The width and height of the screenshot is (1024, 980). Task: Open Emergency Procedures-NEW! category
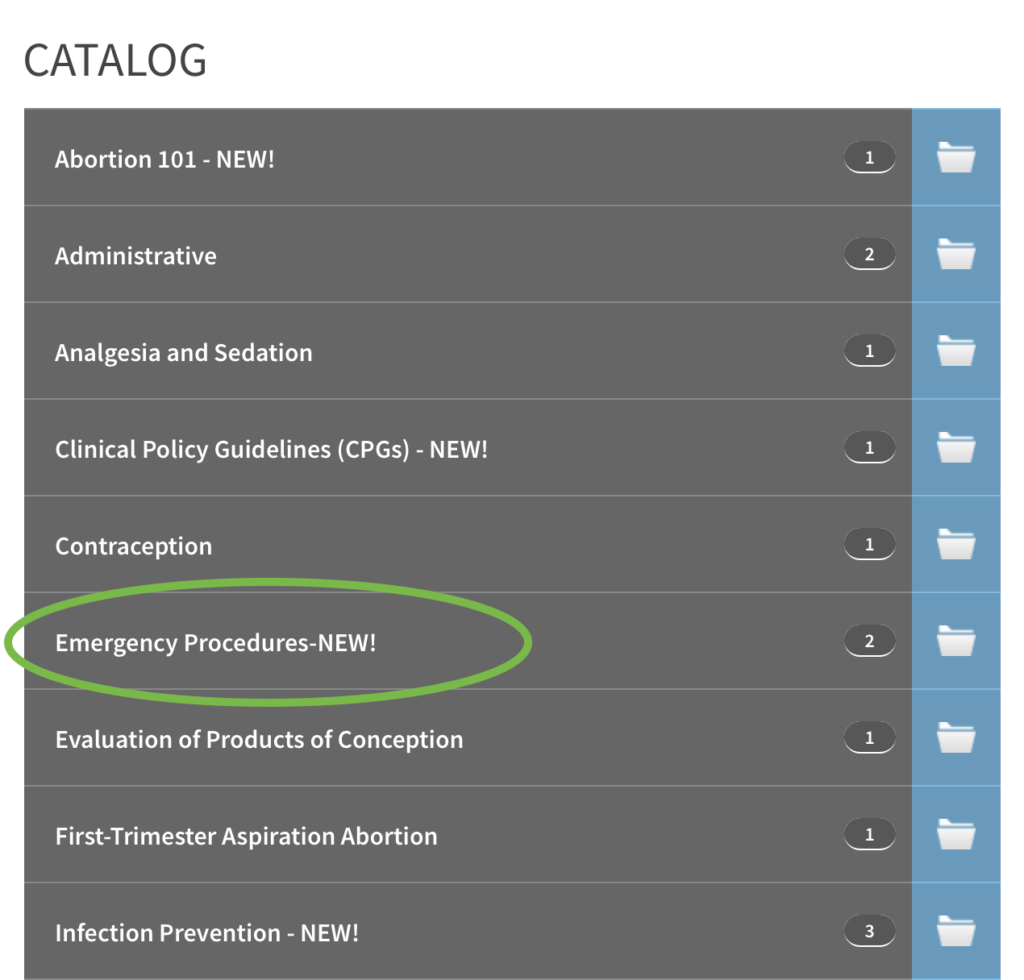[x=216, y=643]
